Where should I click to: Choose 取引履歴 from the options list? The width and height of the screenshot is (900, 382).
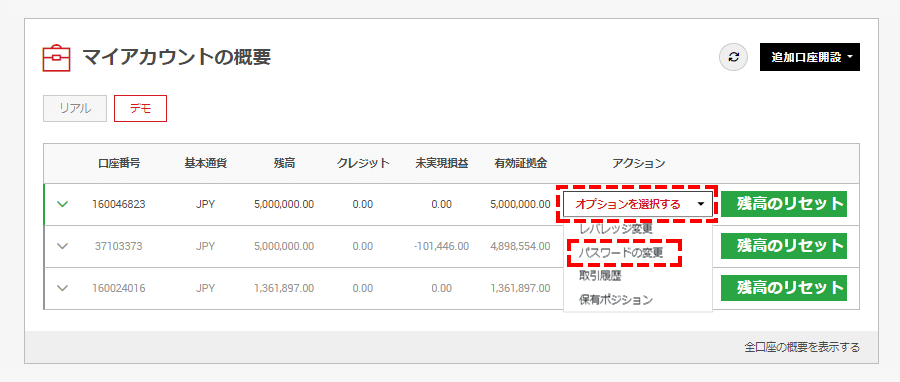click(x=600, y=276)
